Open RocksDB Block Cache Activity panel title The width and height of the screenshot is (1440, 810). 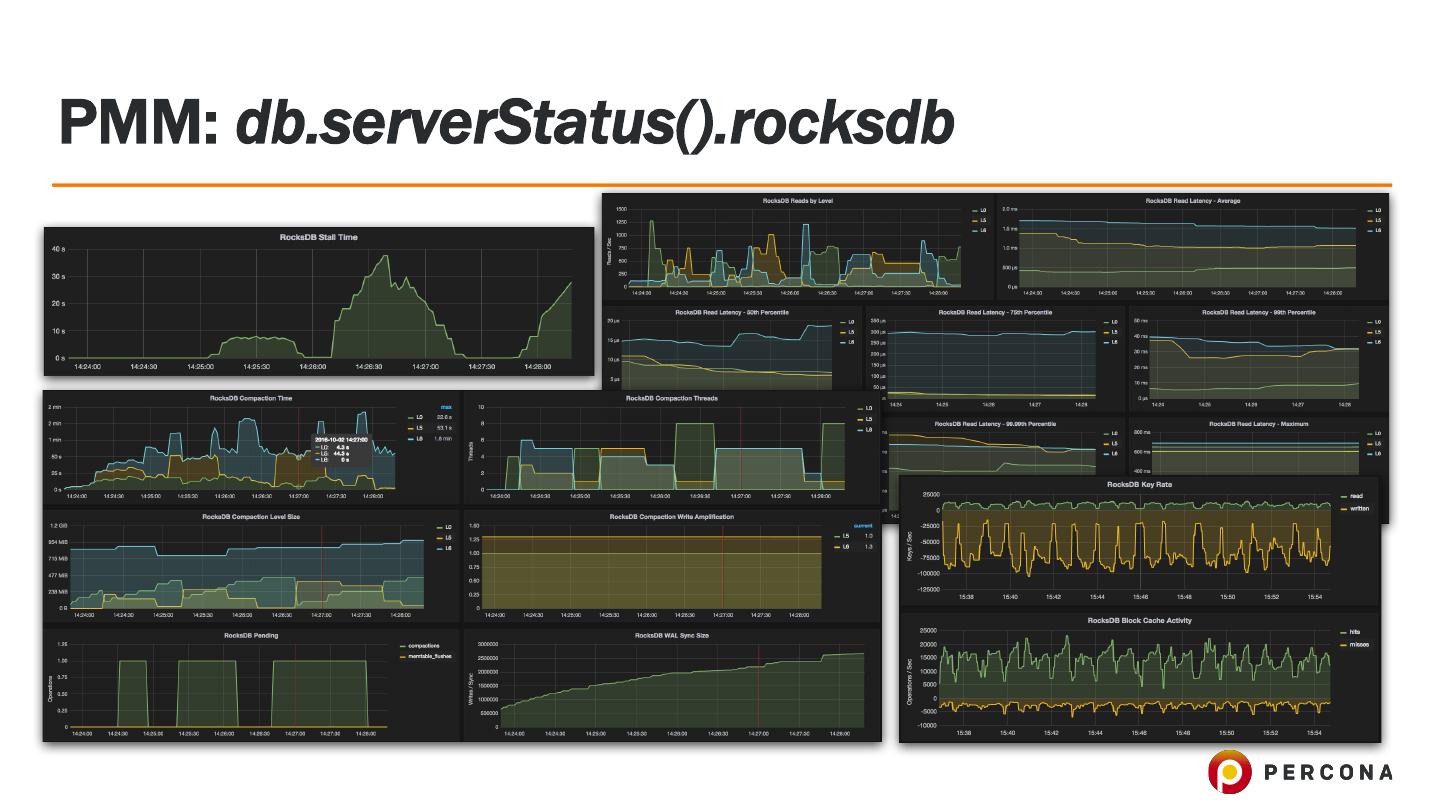point(1139,620)
